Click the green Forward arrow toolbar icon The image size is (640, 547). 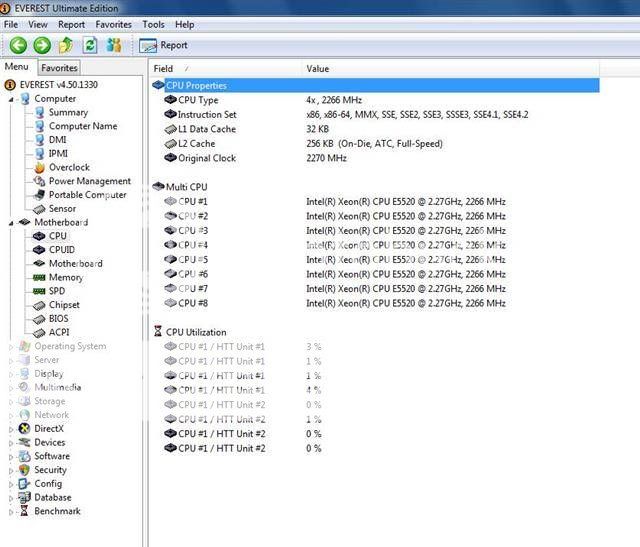point(42,45)
